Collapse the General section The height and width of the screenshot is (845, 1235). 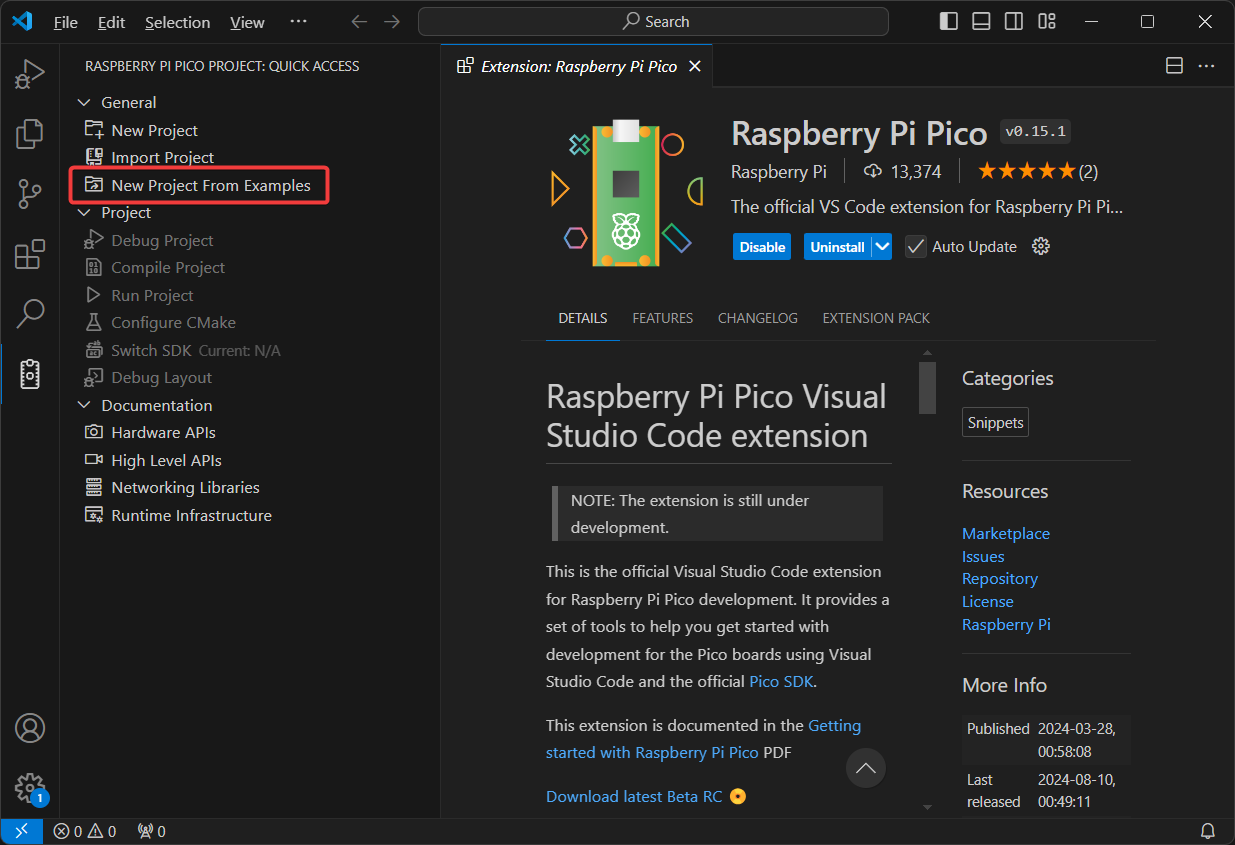(x=85, y=102)
